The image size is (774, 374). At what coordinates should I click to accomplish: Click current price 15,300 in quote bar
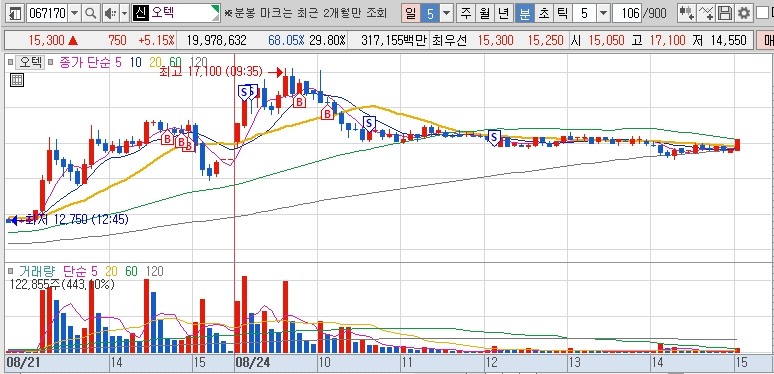46,40
